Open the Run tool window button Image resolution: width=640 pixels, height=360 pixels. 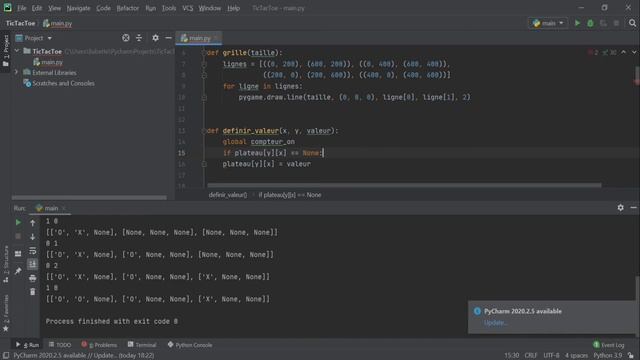click(x=27, y=345)
